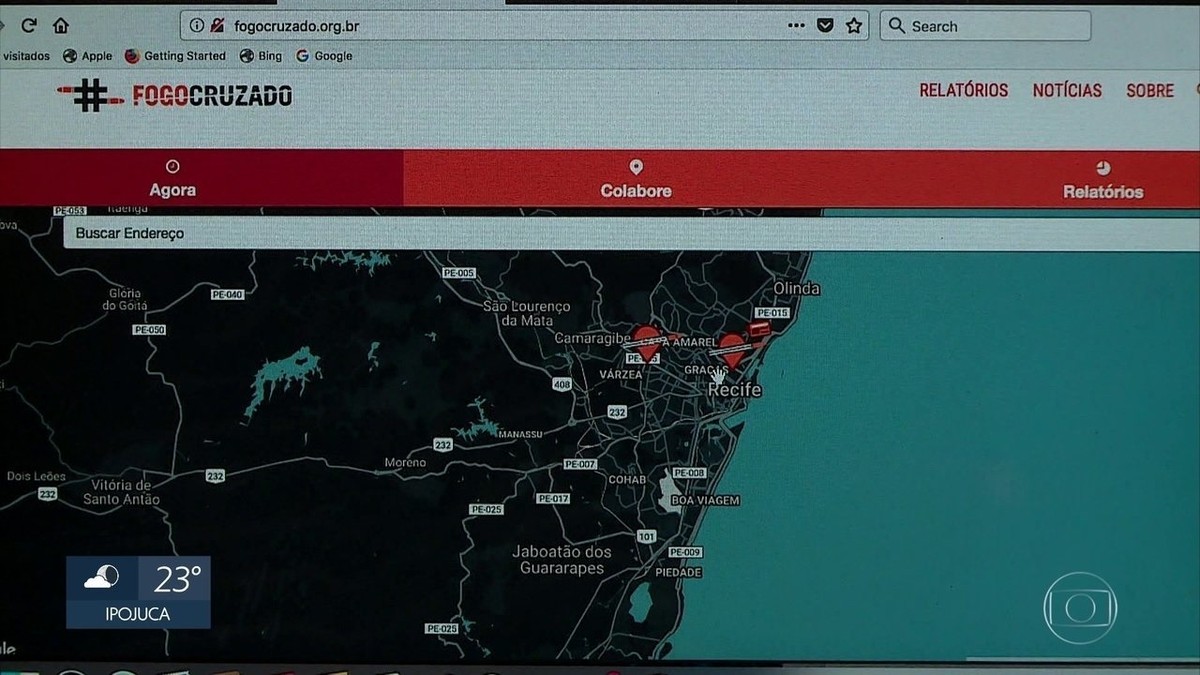Open the site information icon in address bar

point(196,26)
